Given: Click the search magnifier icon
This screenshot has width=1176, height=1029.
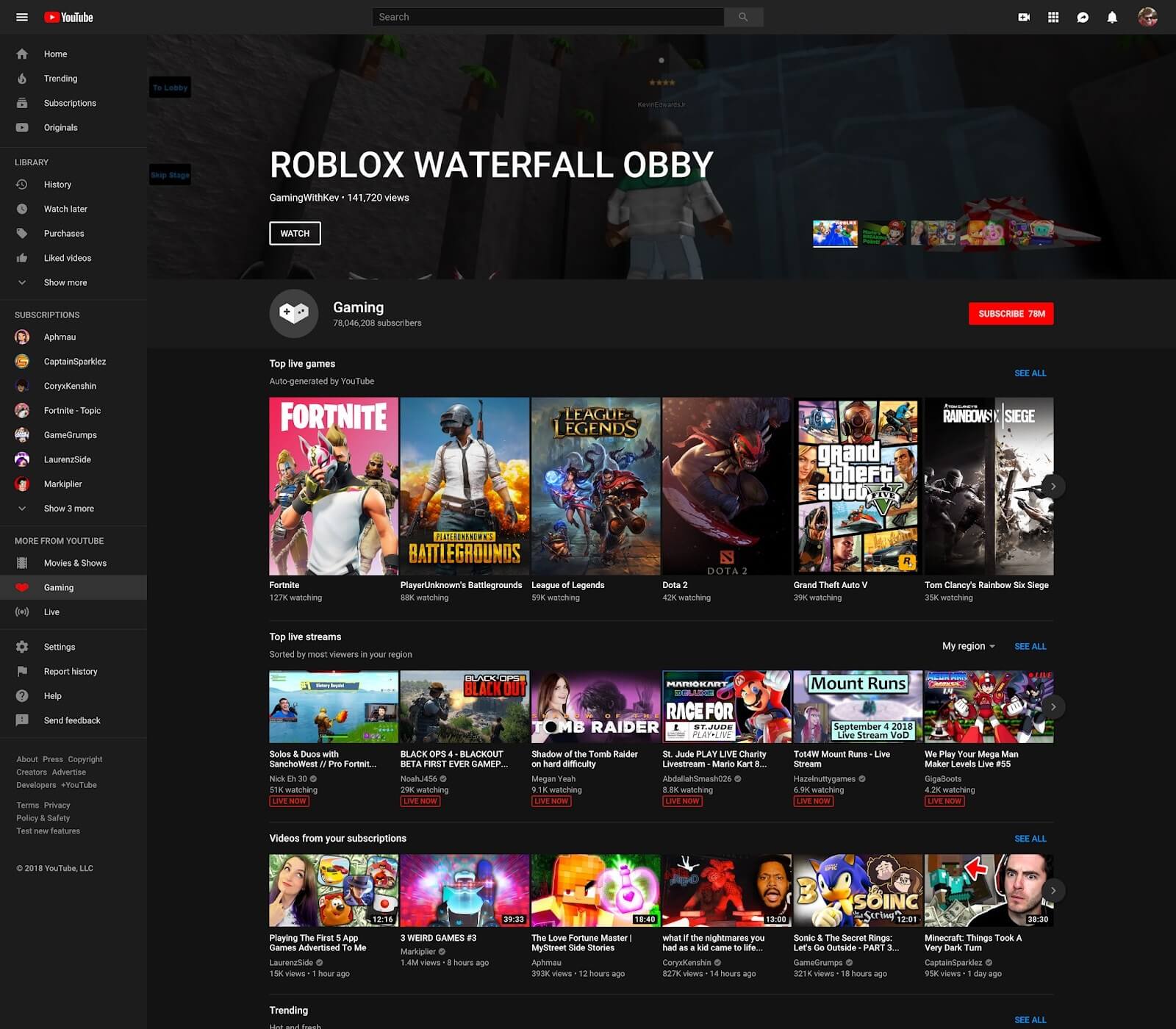Looking at the screenshot, I should [x=743, y=16].
